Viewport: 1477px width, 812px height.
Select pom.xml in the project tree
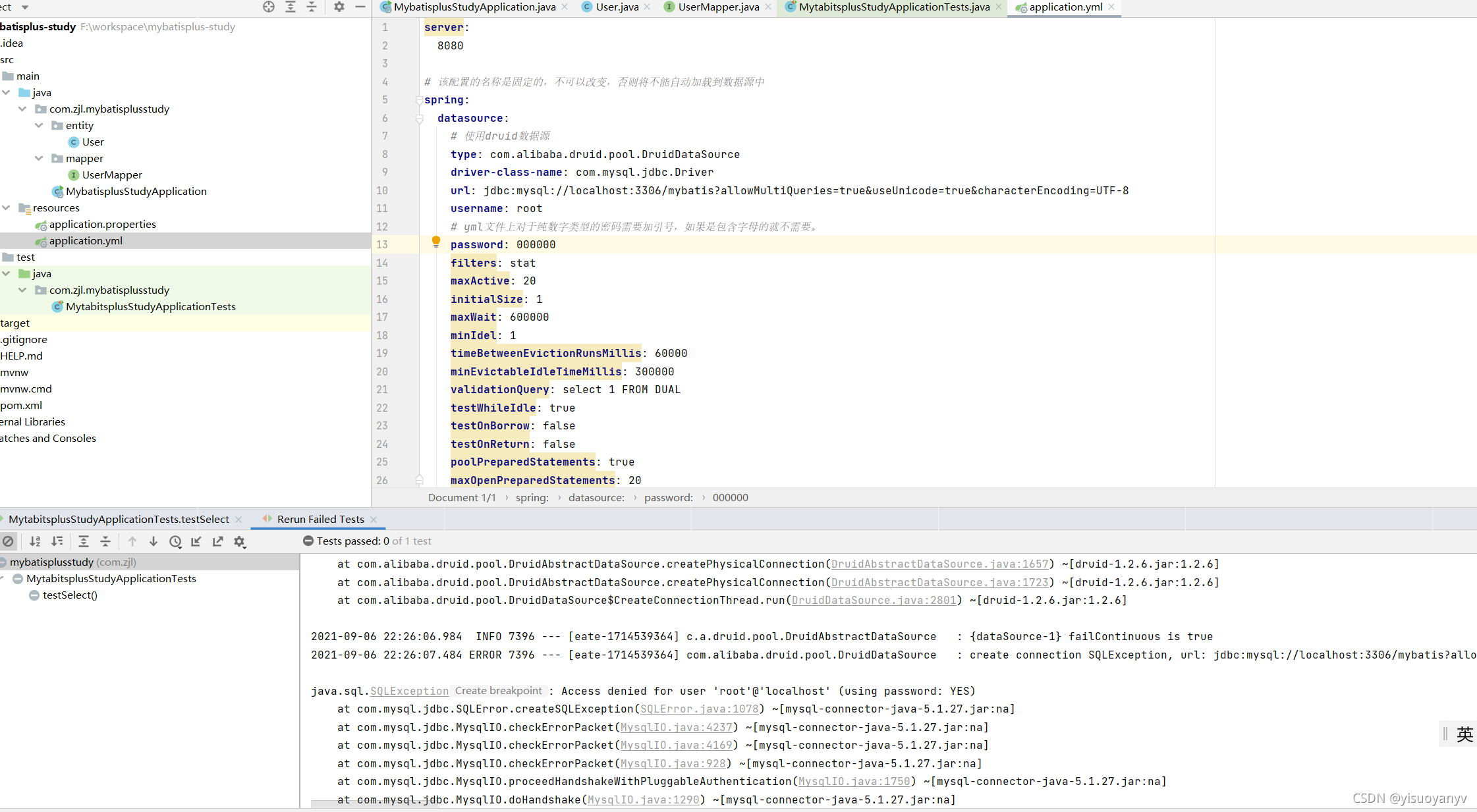click(x=21, y=405)
